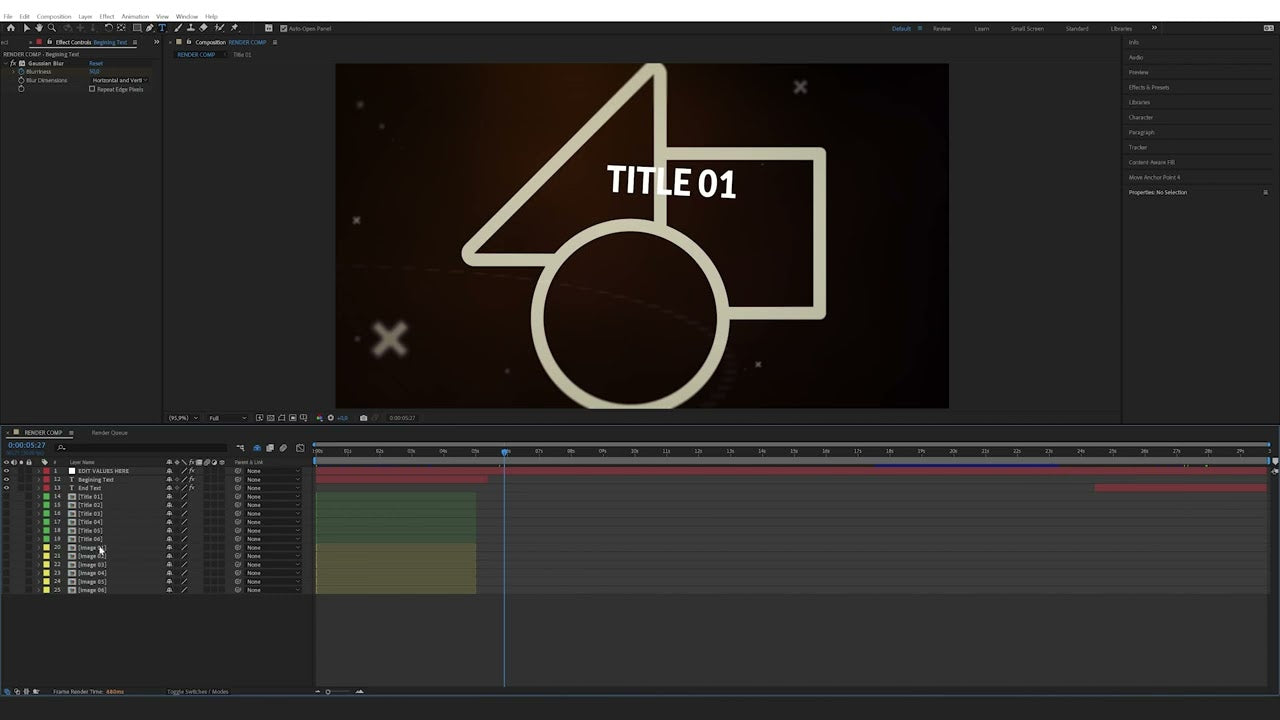Reset the Gaussian Blur effect
The image size is (1280, 720).
[x=96, y=63]
